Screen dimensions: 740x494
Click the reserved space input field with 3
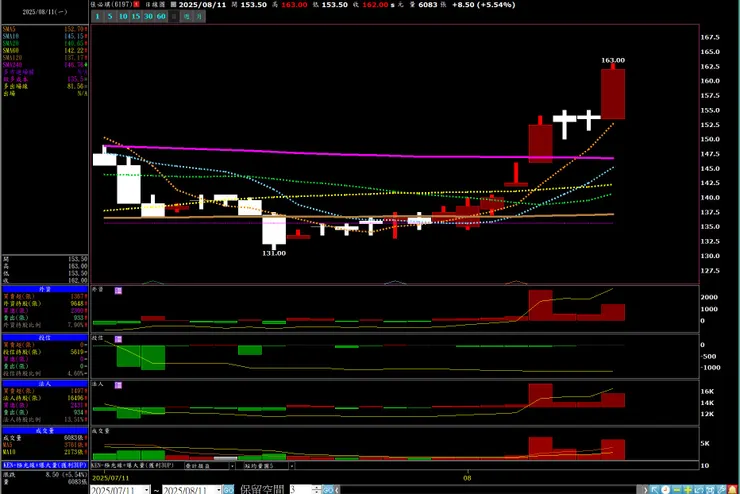point(301,490)
